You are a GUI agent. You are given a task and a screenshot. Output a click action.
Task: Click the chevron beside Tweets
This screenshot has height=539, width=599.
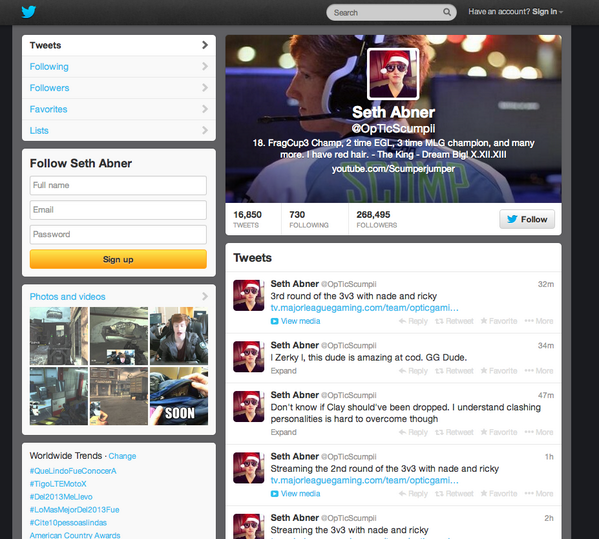(205, 45)
